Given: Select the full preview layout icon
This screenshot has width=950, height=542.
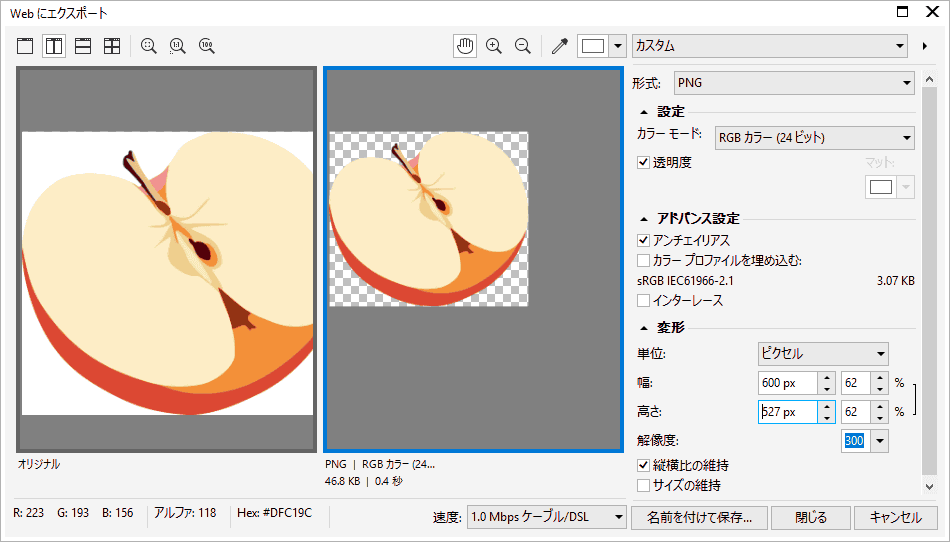Looking at the screenshot, I should pos(25,46).
